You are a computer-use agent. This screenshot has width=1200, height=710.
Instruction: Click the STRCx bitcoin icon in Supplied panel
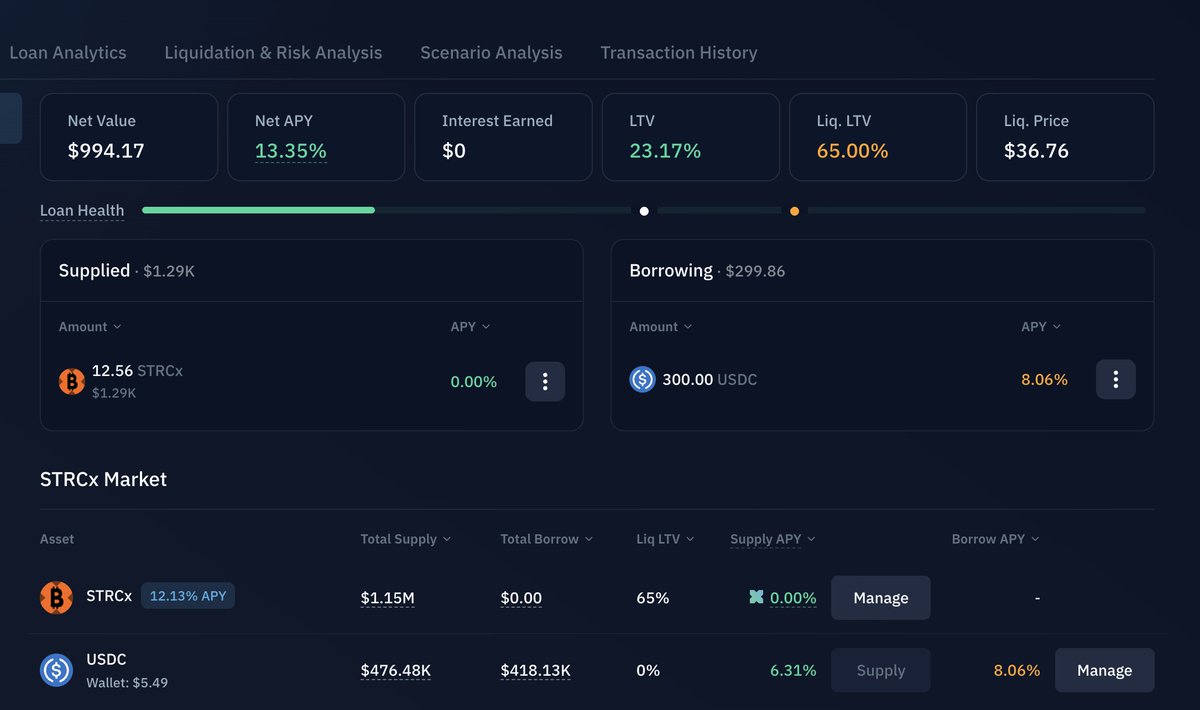pos(72,381)
